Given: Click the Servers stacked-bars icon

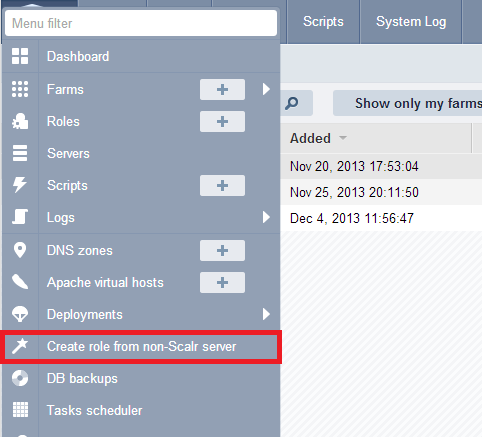Looking at the screenshot, I should 20,153.
